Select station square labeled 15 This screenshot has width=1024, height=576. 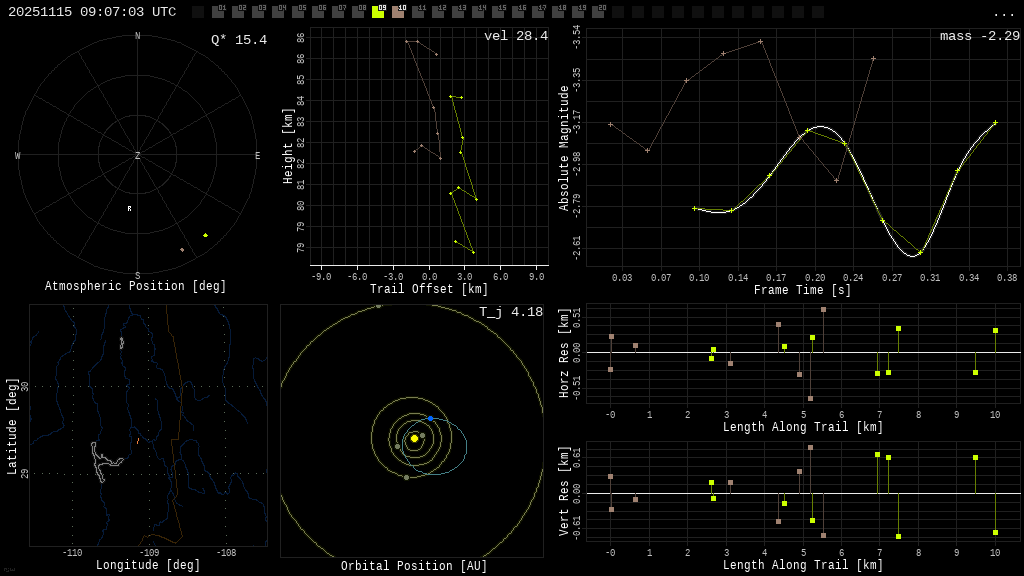(x=498, y=12)
